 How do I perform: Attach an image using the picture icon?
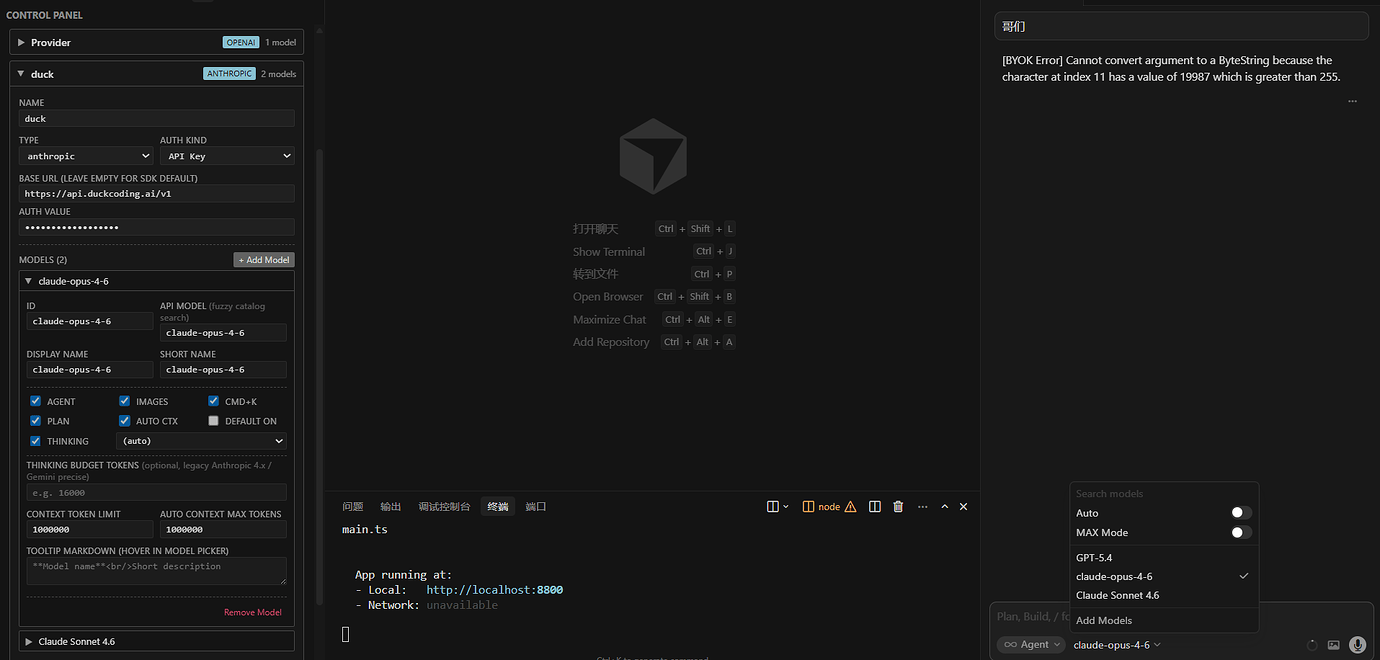tap(1334, 645)
